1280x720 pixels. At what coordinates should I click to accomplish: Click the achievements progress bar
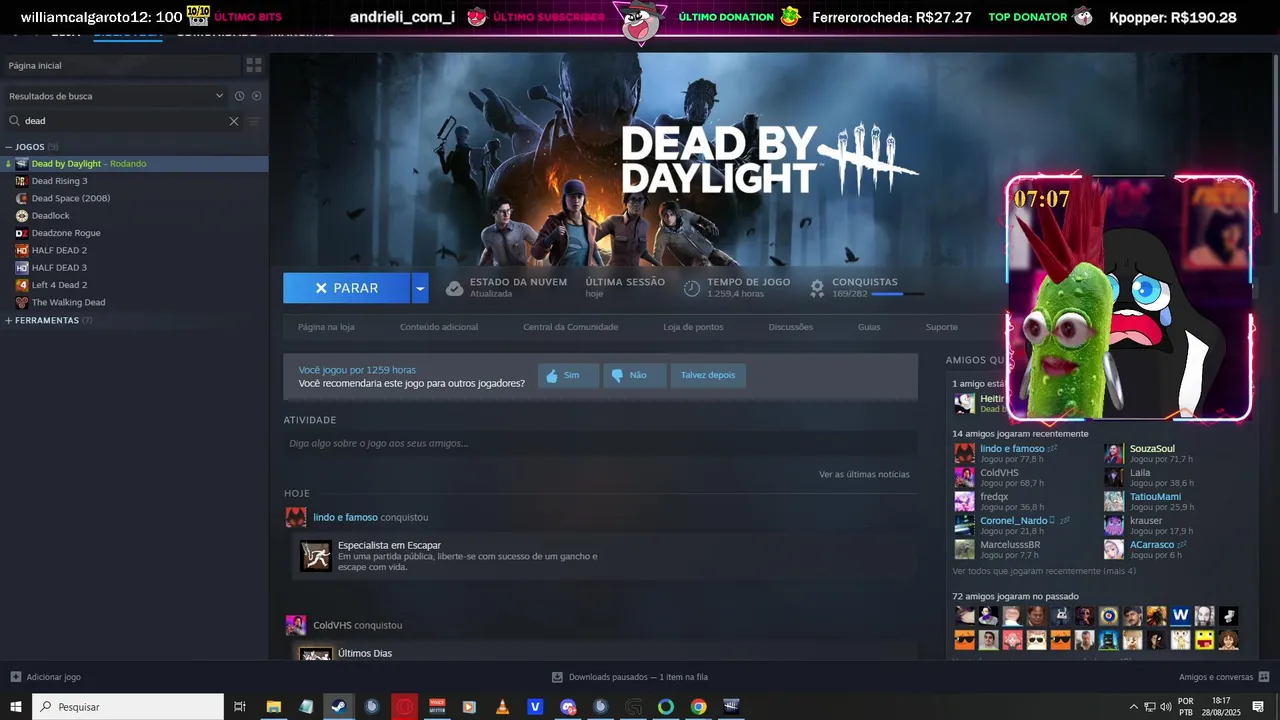[x=897, y=294]
